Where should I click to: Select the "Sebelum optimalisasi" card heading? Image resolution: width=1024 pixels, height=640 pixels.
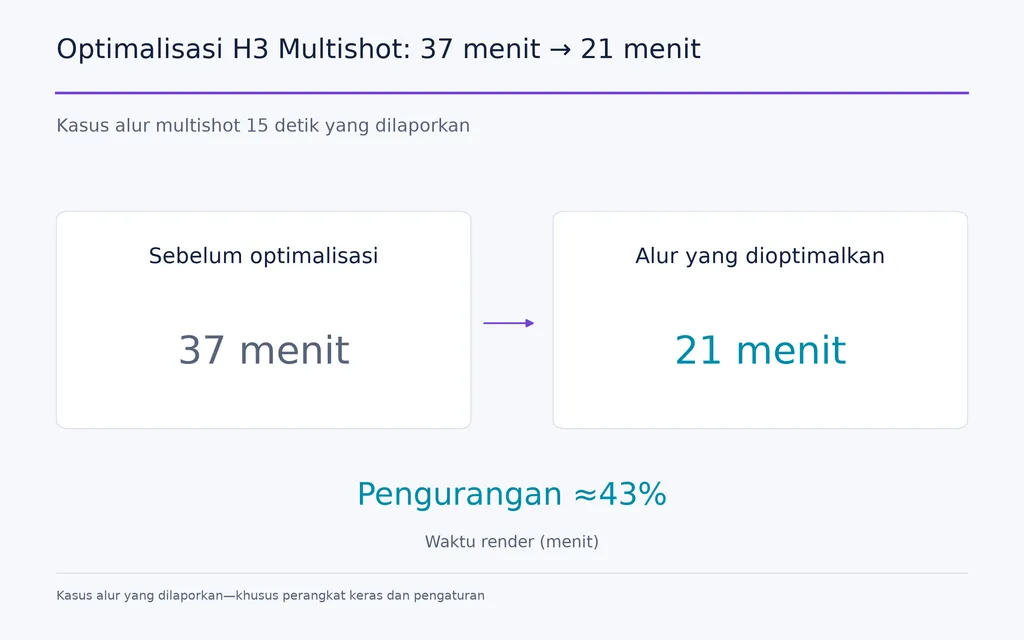263,255
